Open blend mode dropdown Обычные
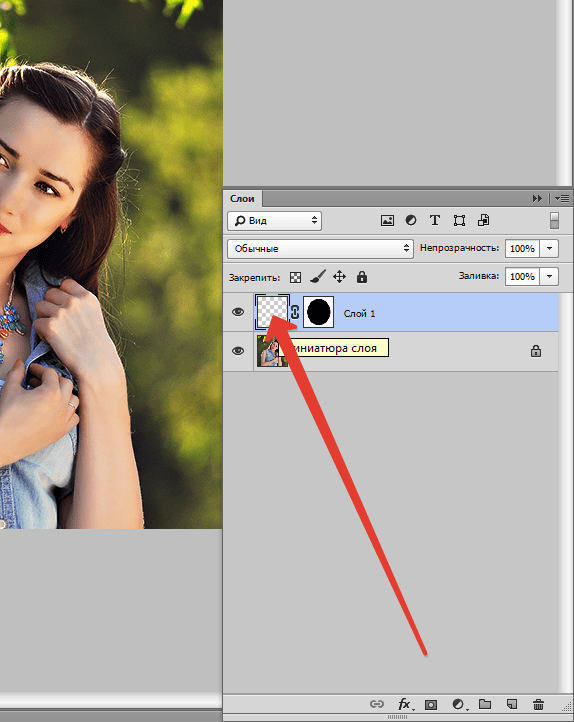574x722 pixels. tap(320, 249)
